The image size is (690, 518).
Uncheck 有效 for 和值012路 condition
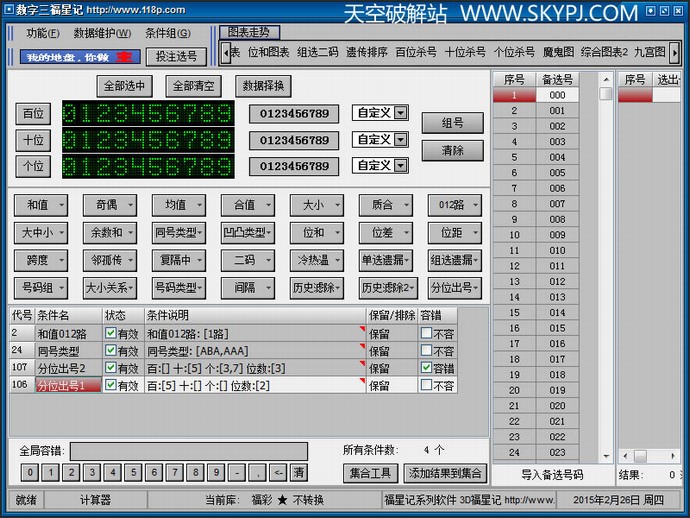[111, 334]
